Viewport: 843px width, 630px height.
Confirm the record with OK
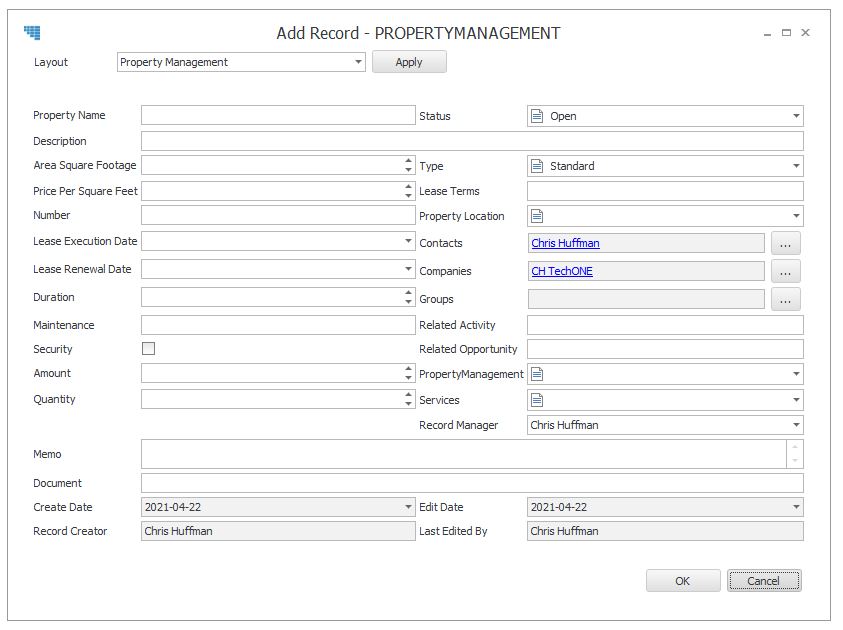click(683, 581)
